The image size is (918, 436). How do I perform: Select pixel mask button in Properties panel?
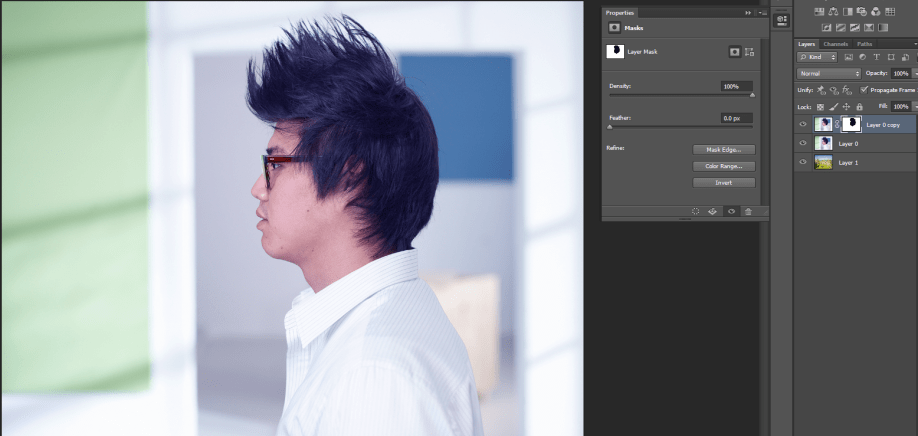[735, 52]
